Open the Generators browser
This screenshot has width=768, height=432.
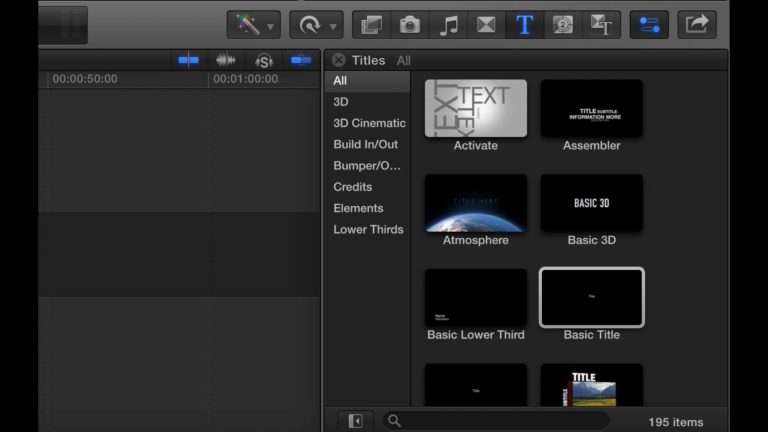pos(562,25)
